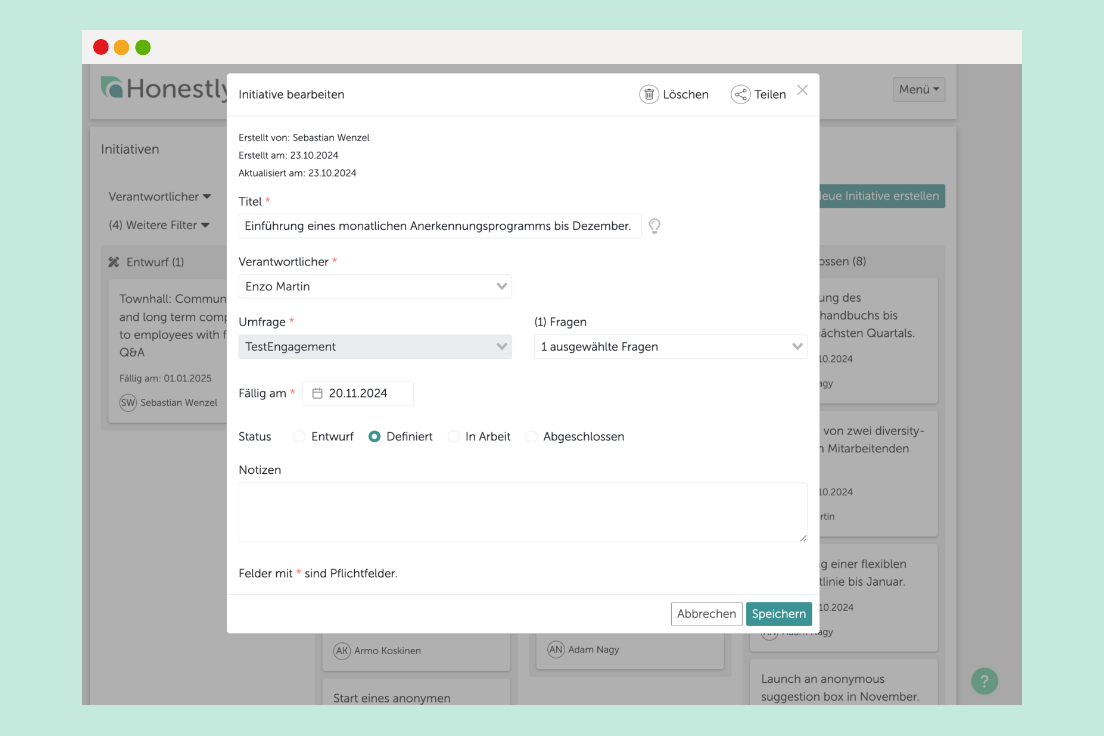The image size is (1104, 736).
Task: Click the calendar icon in Fällig am field
Action: [318, 393]
